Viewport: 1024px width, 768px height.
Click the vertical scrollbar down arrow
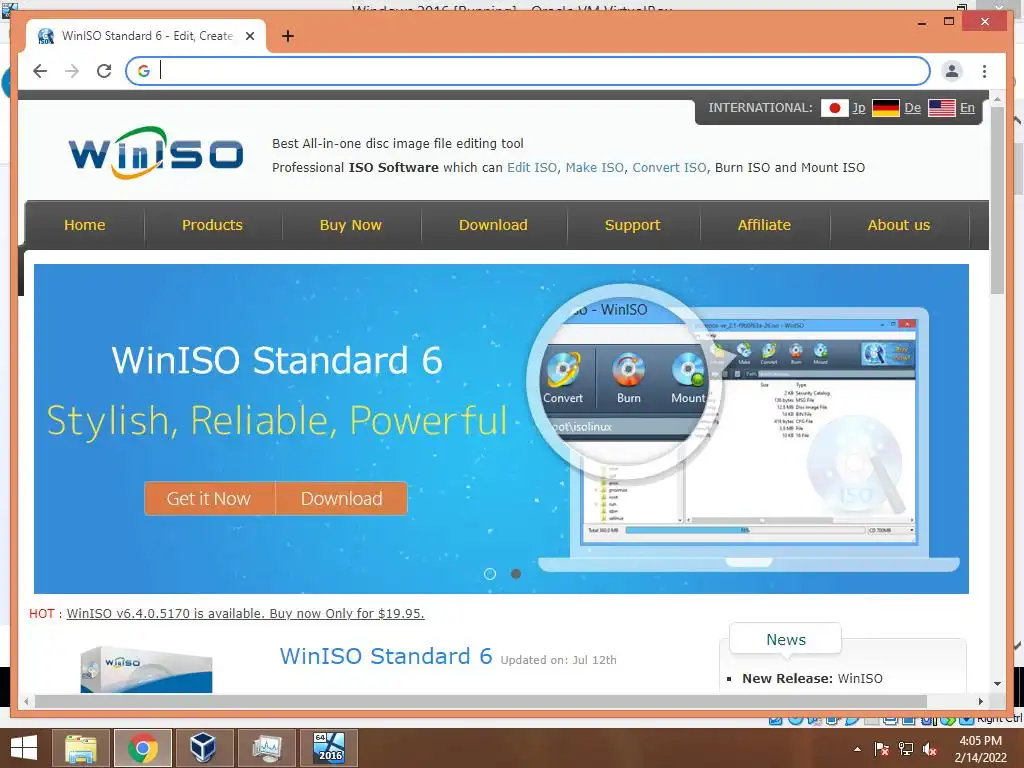click(x=997, y=684)
